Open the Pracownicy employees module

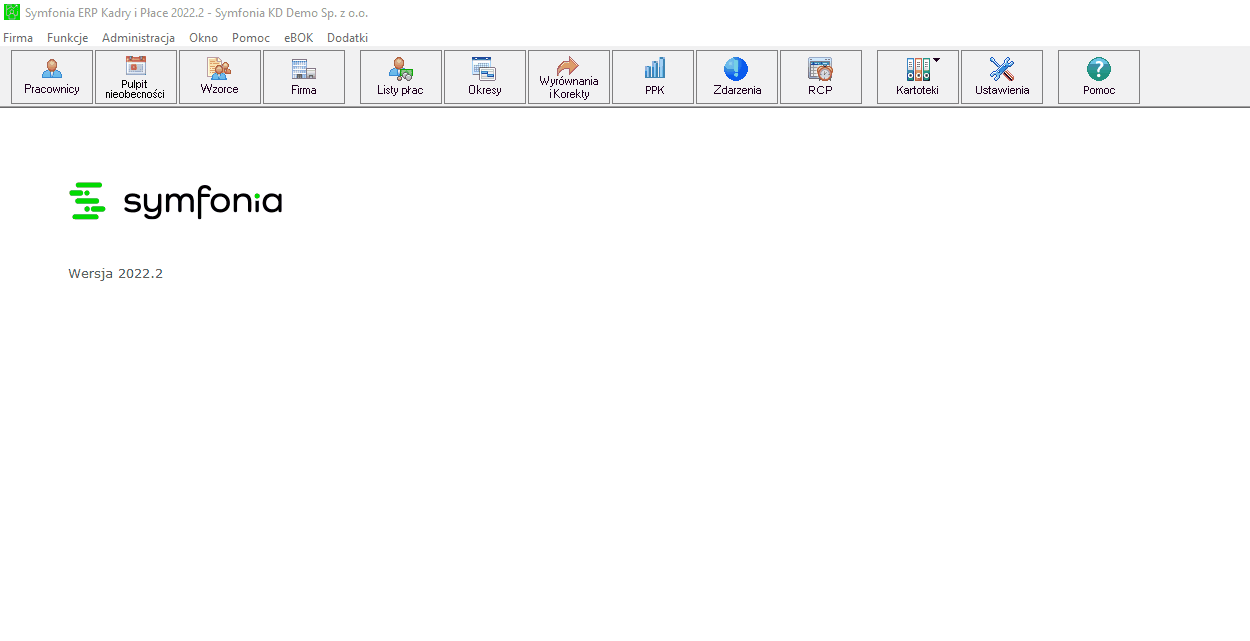tap(52, 77)
